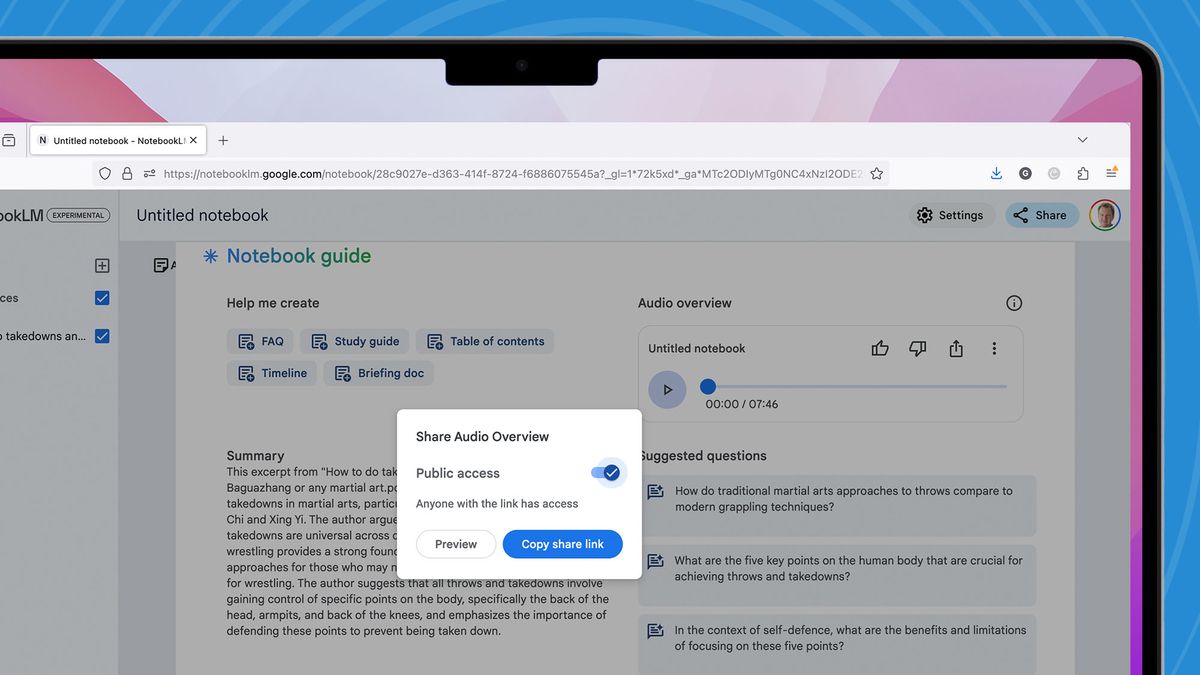Screen dimensions: 1200x675
Task: Generate a Study guide
Action: pos(355,341)
